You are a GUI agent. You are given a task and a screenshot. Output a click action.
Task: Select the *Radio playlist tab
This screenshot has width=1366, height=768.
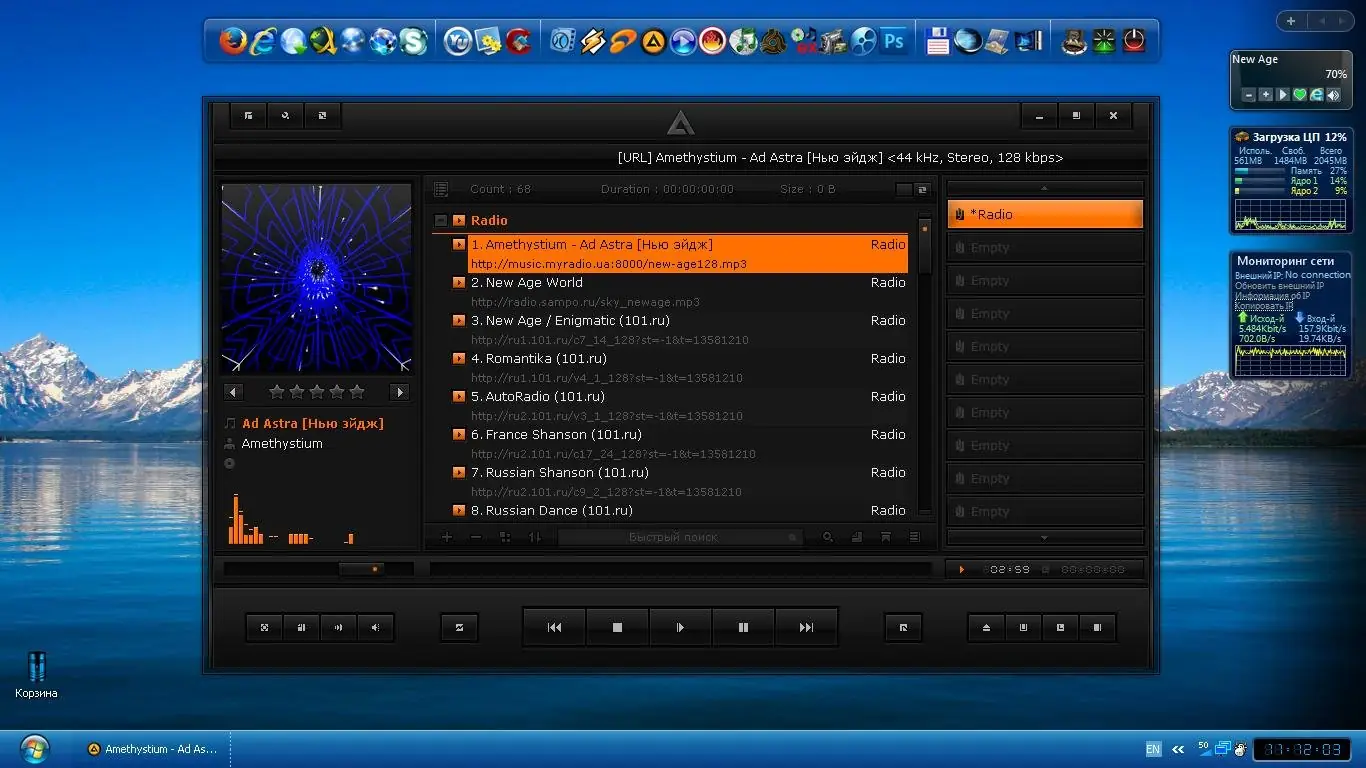click(1044, 213)
